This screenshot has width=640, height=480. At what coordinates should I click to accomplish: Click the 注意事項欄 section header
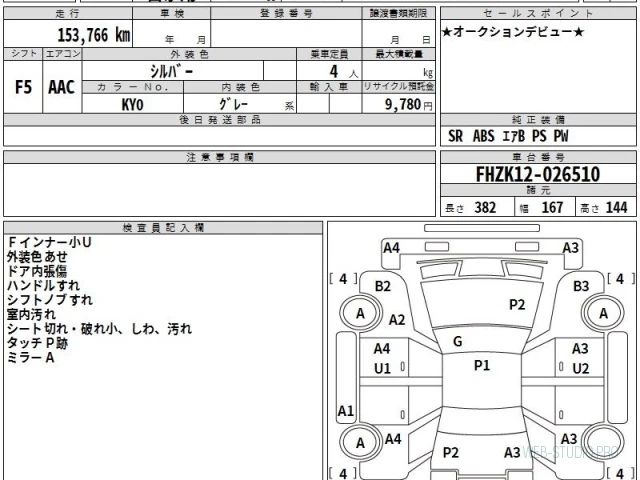click(x=220, y=157)
